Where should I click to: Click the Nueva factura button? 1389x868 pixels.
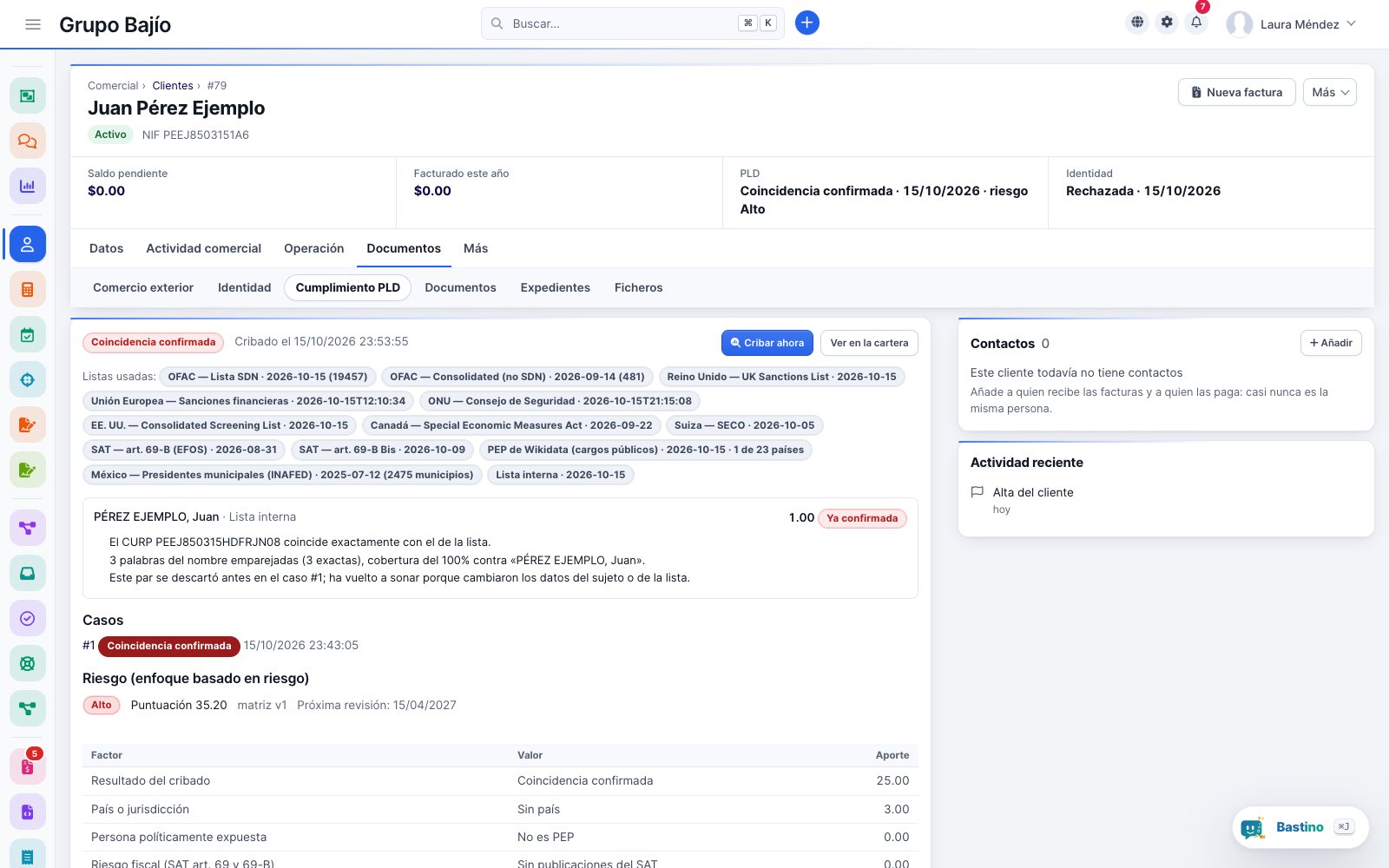[x=1237, y=92]
